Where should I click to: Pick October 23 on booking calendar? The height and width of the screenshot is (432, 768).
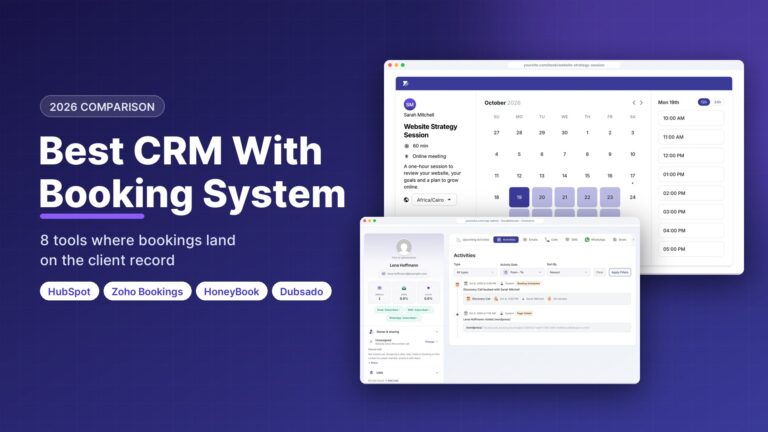pos(610,197)
